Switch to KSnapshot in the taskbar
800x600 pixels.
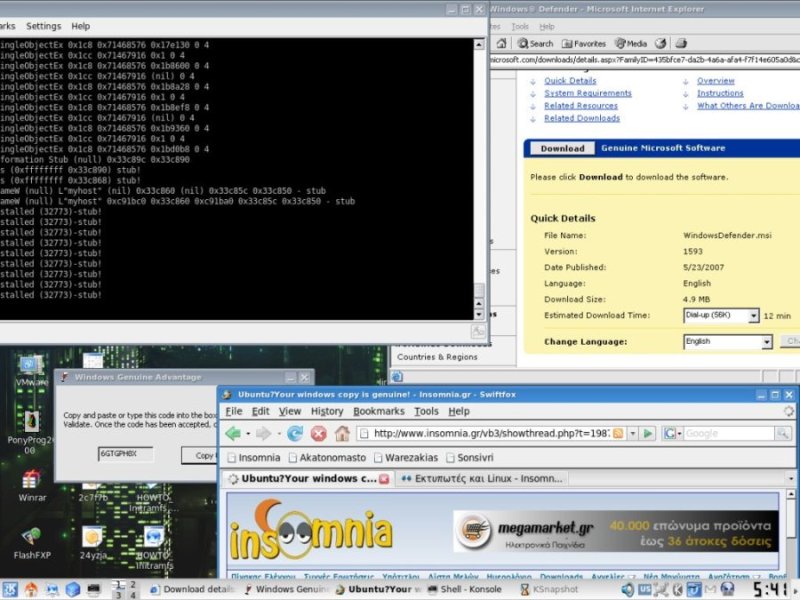click(549, 589)
